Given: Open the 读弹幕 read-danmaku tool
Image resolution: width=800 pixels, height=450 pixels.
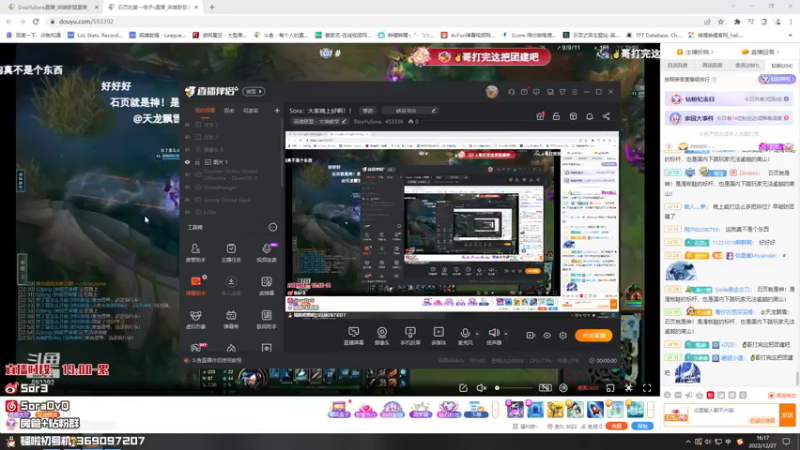Looking at the screenshot, I should click(x=266, y=286).
